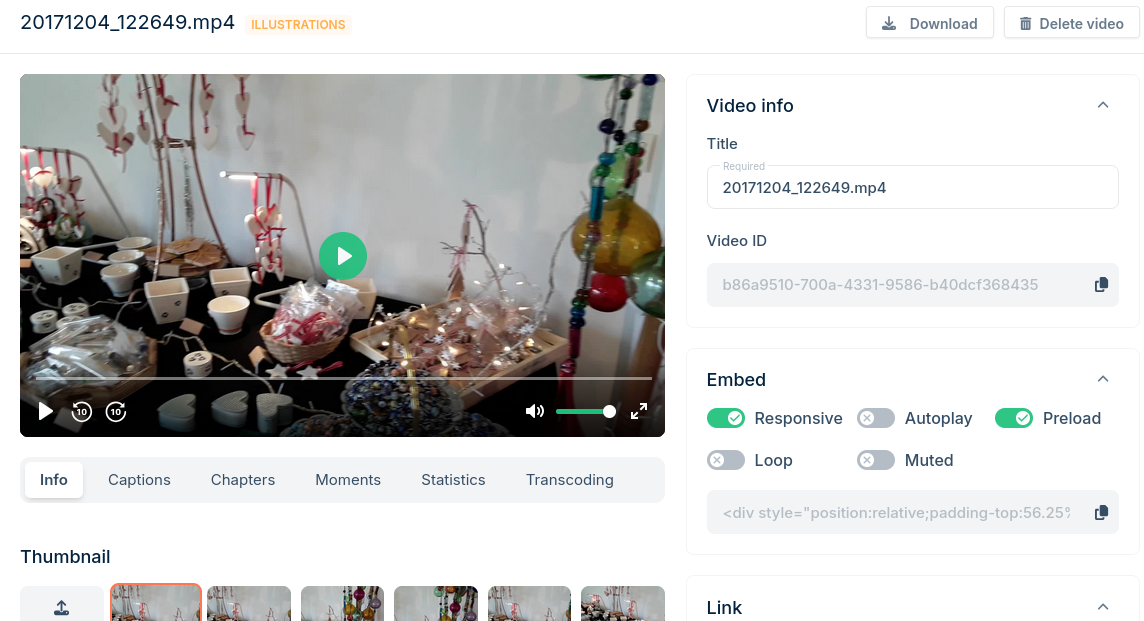Play video from the control bar
Viewport: 1144px width, 621px height.
tap(45, 412)
